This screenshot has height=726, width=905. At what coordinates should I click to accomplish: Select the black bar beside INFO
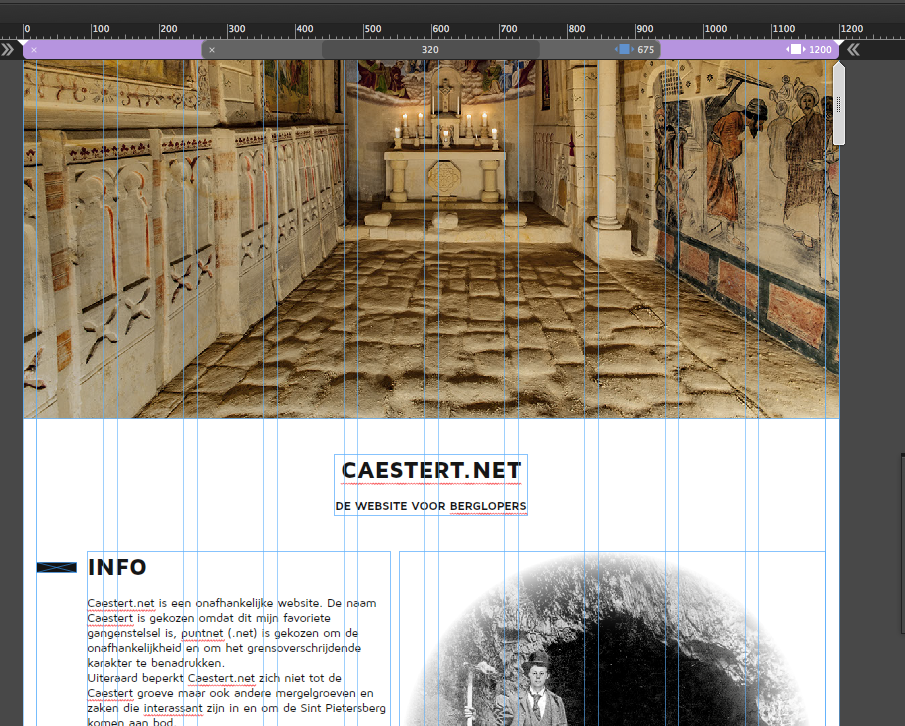(x=57, y=568)
